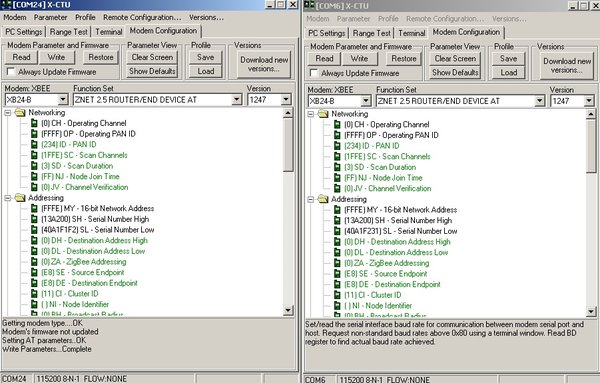Image resolution: width=600 pixels, height=383 pixels.
Task: Click SC Scan Channels icon in COM24 window
Action: click(34, 155)
